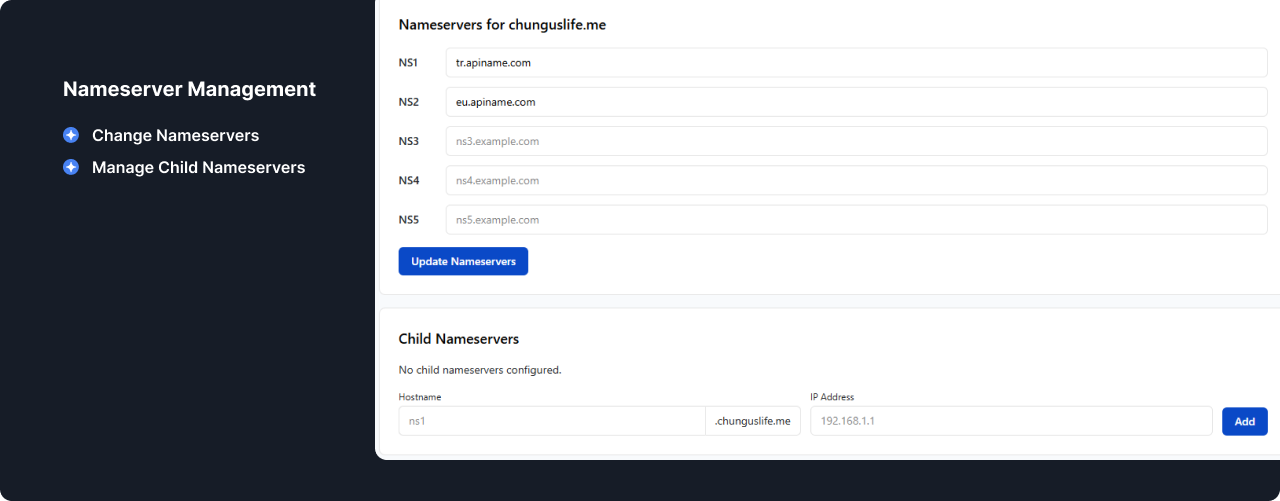Click the IP Address field label
Image resolution: width=1280 pixels, height=501 pixels.
(831, 397)
